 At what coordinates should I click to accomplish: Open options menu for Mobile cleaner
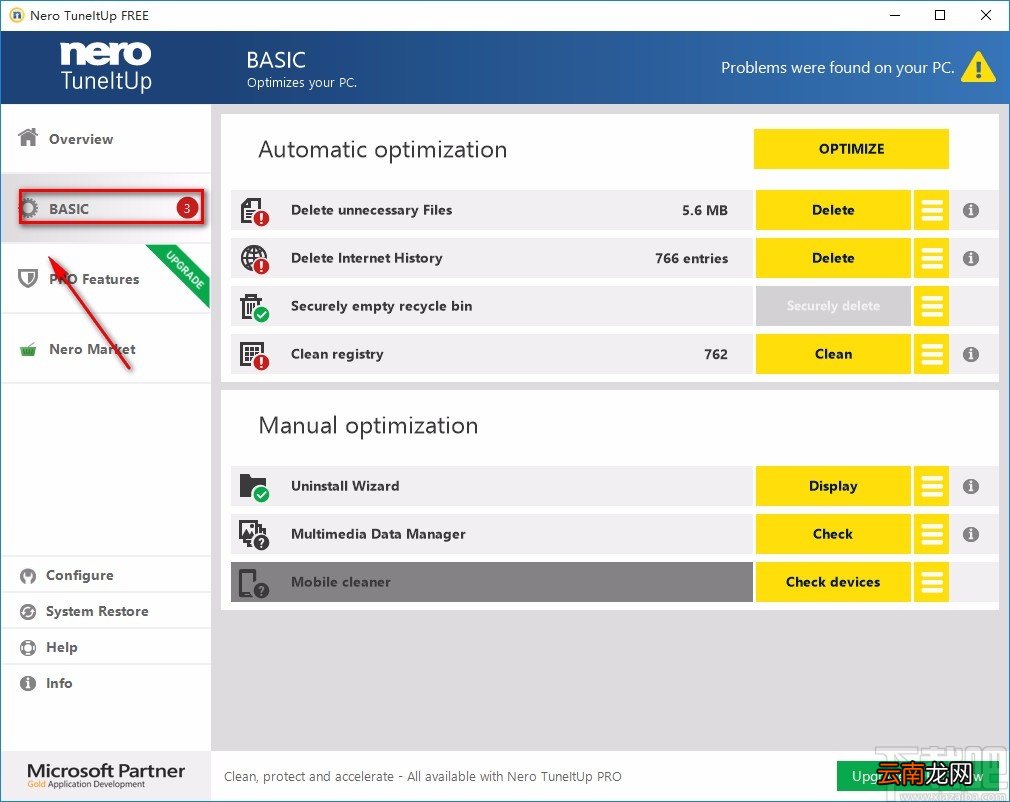point(931,582)
